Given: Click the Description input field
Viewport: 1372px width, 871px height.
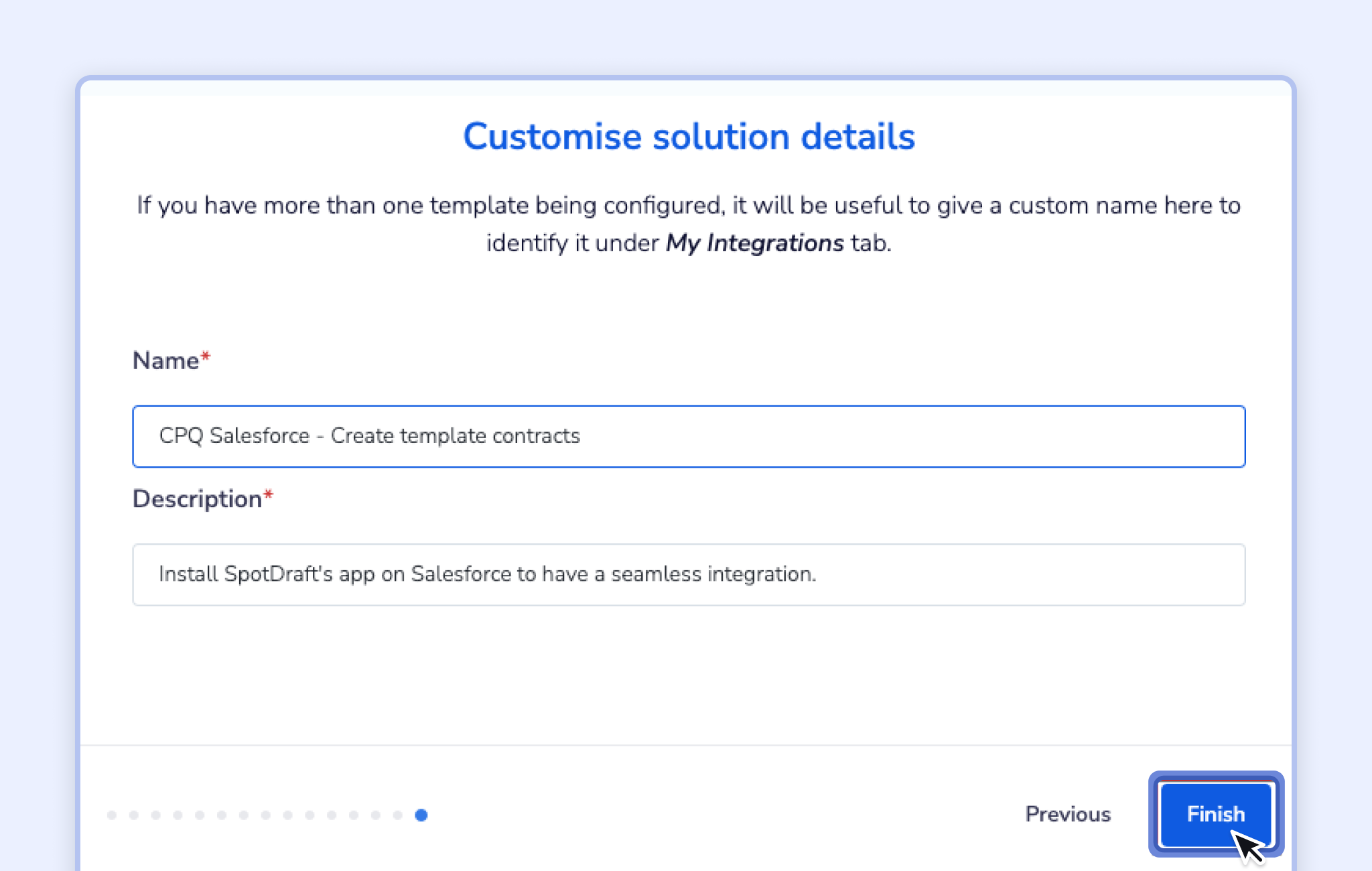Looking at the screenshot, I should 689,575.
